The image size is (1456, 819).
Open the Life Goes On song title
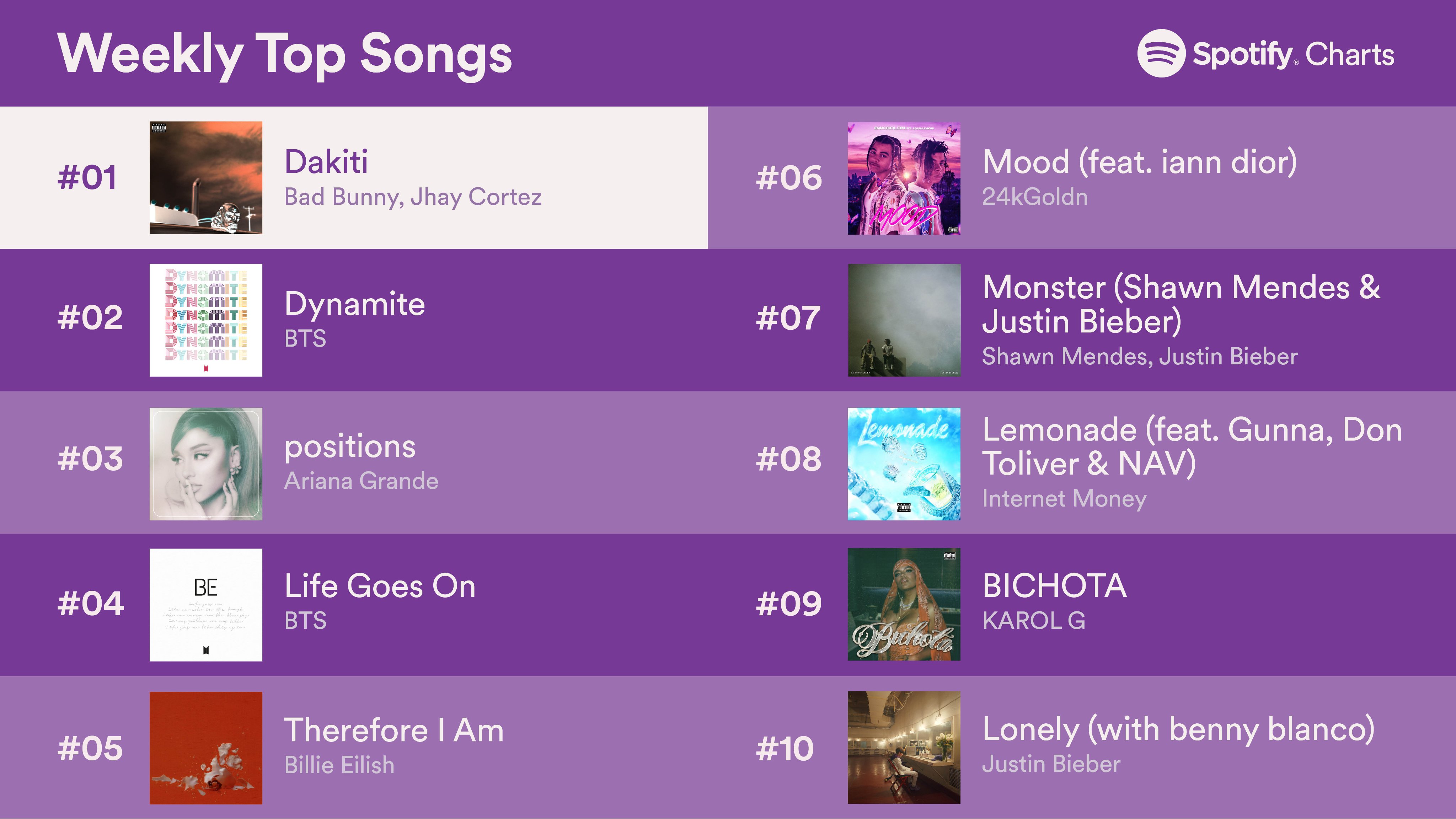point(380,585)
